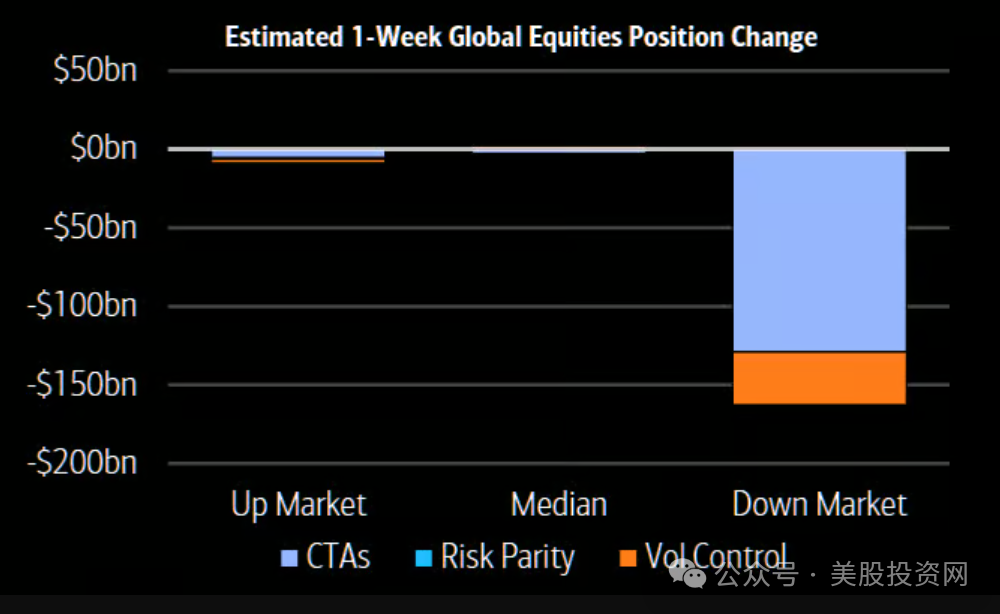Select the Down Market CTAs blue bar
The height and width of the screenshot is (614, 1000).
point(820,251)
